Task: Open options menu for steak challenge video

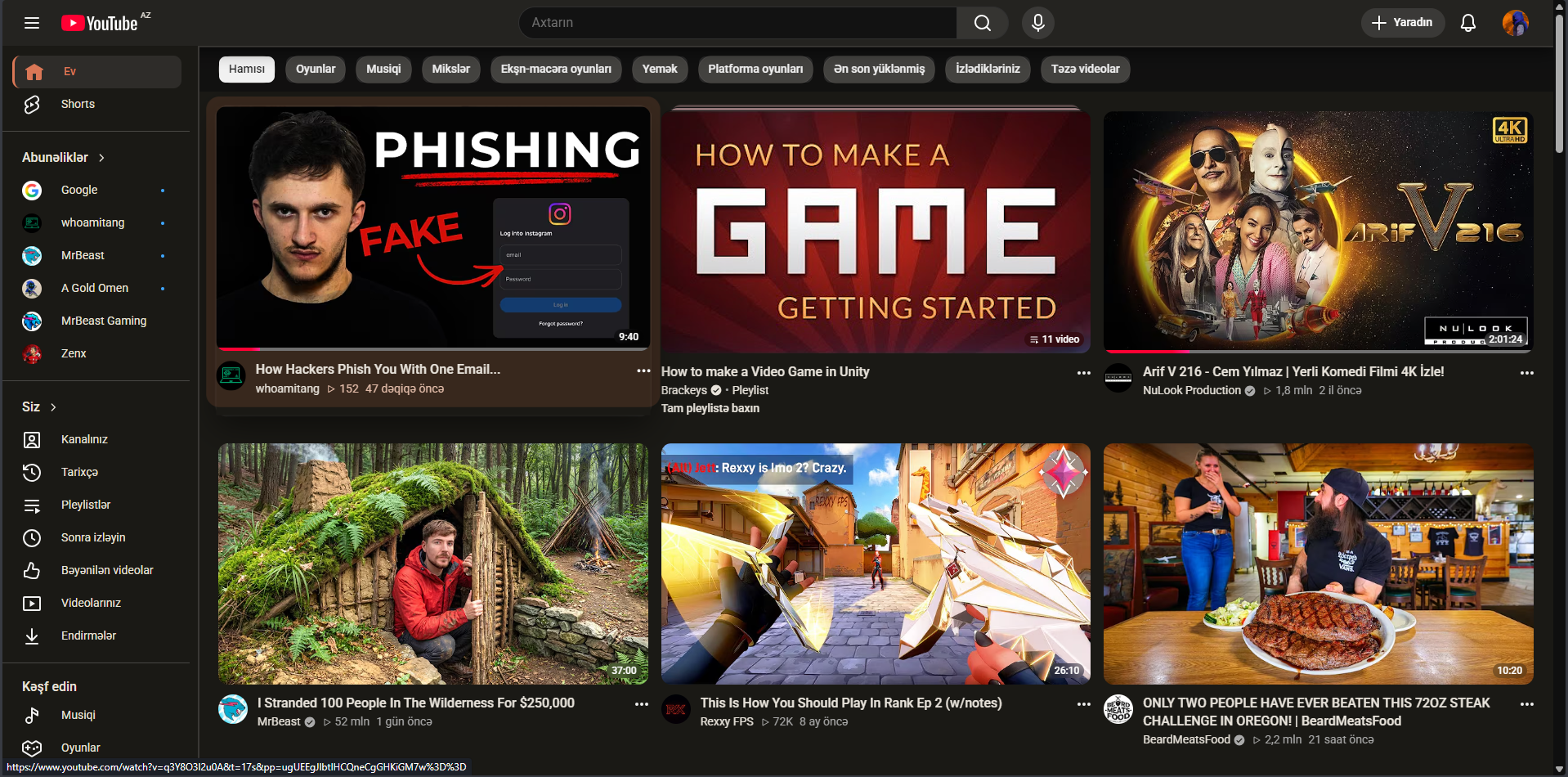Action: (x=1527, y=704)
